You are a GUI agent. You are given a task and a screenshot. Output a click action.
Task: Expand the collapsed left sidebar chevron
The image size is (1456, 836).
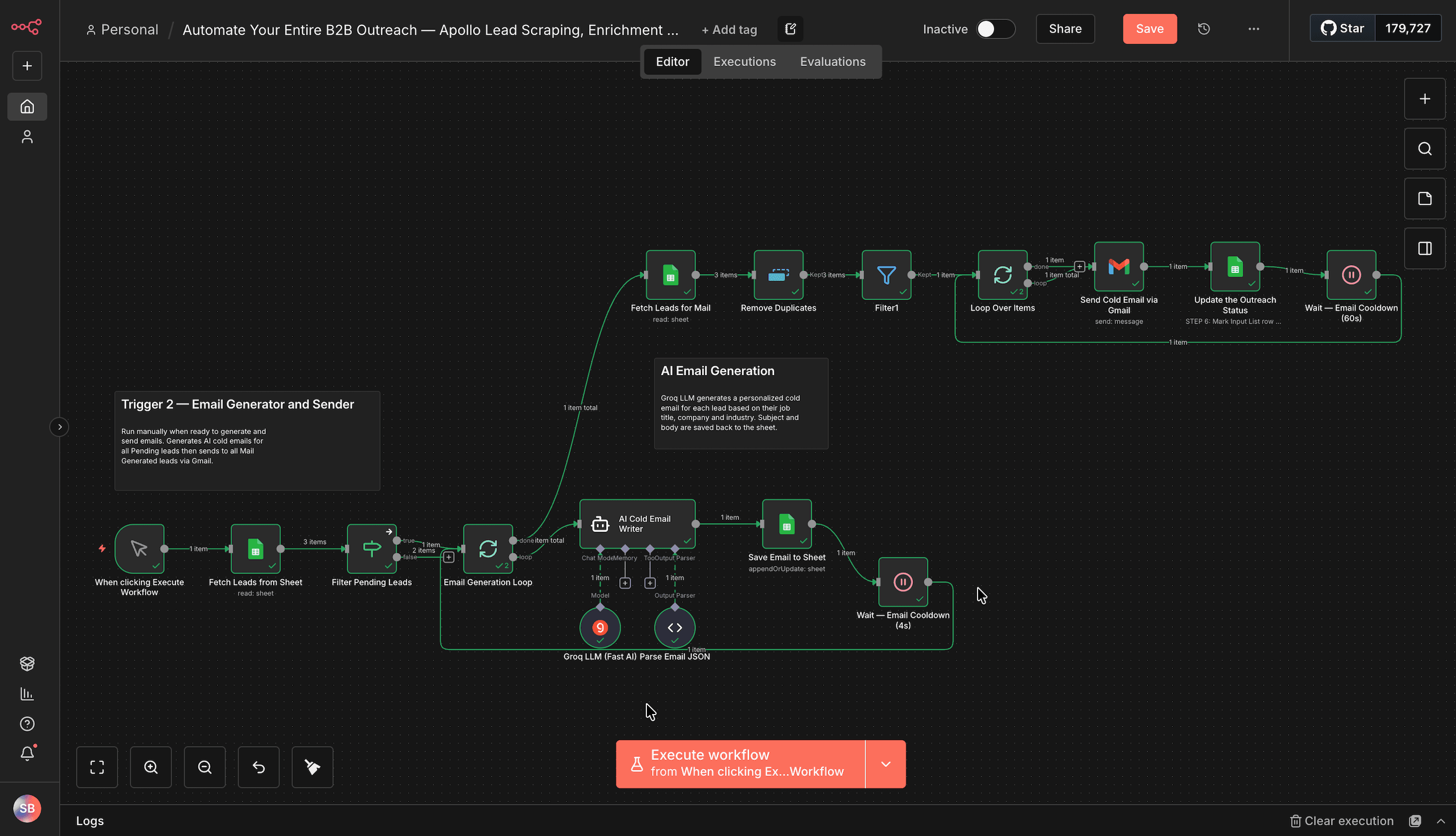(59, 427)
